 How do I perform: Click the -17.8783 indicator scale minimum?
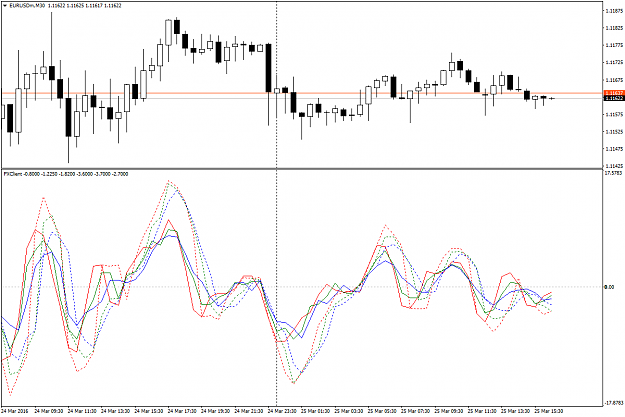point(614,403)
